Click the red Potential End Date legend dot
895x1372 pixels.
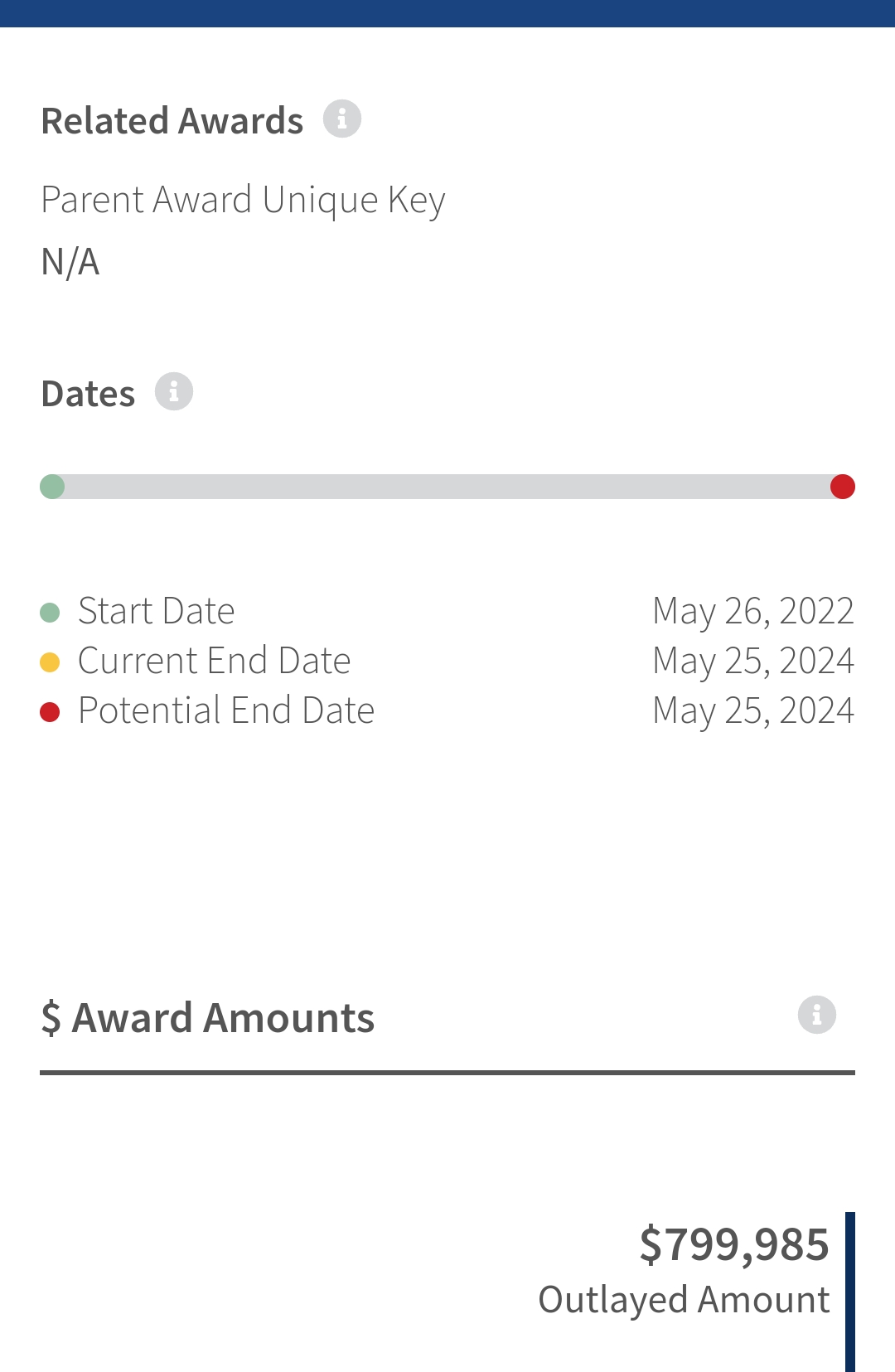click(x=50, y=712)
